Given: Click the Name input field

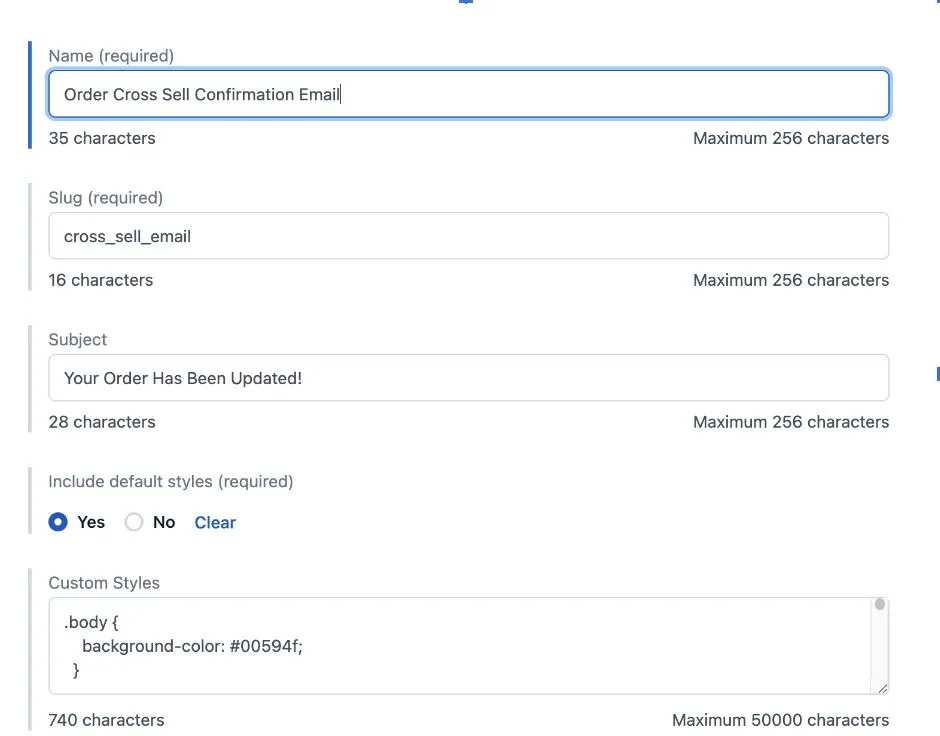Looking at the screenshot, I should 468,94.
